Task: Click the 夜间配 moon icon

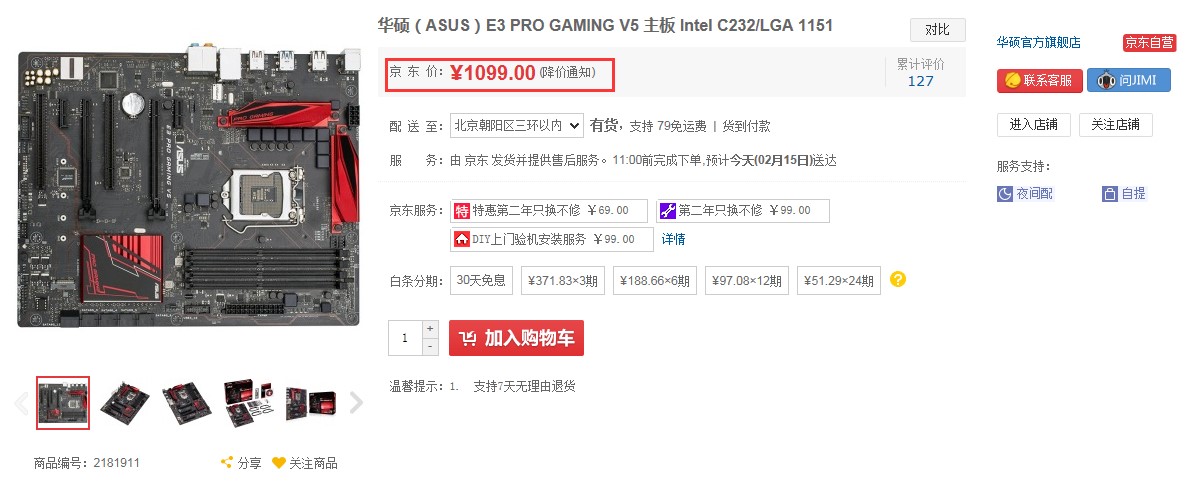Action: pos(1005,194)
